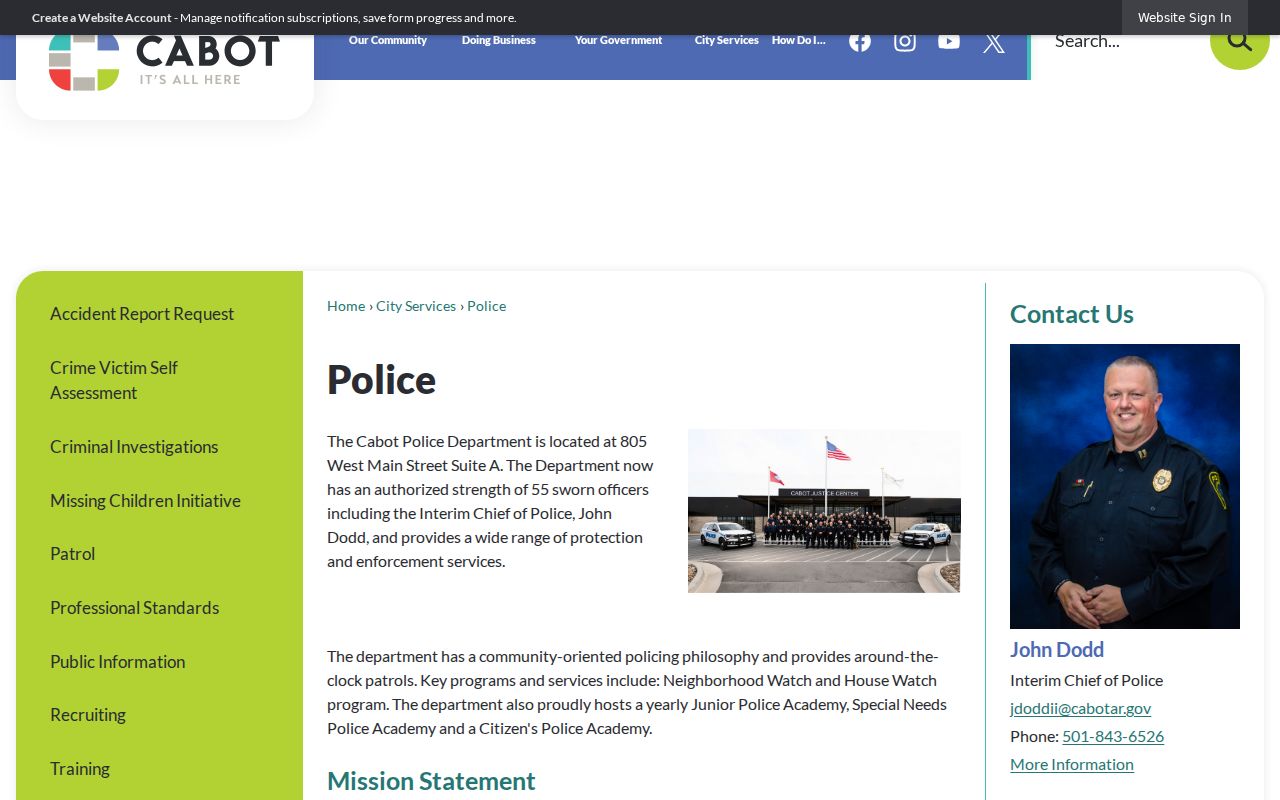The height and width of the screenshot is (800, 1280).
Task: Click the Website Sign In button
Action: click(1185, 18)
